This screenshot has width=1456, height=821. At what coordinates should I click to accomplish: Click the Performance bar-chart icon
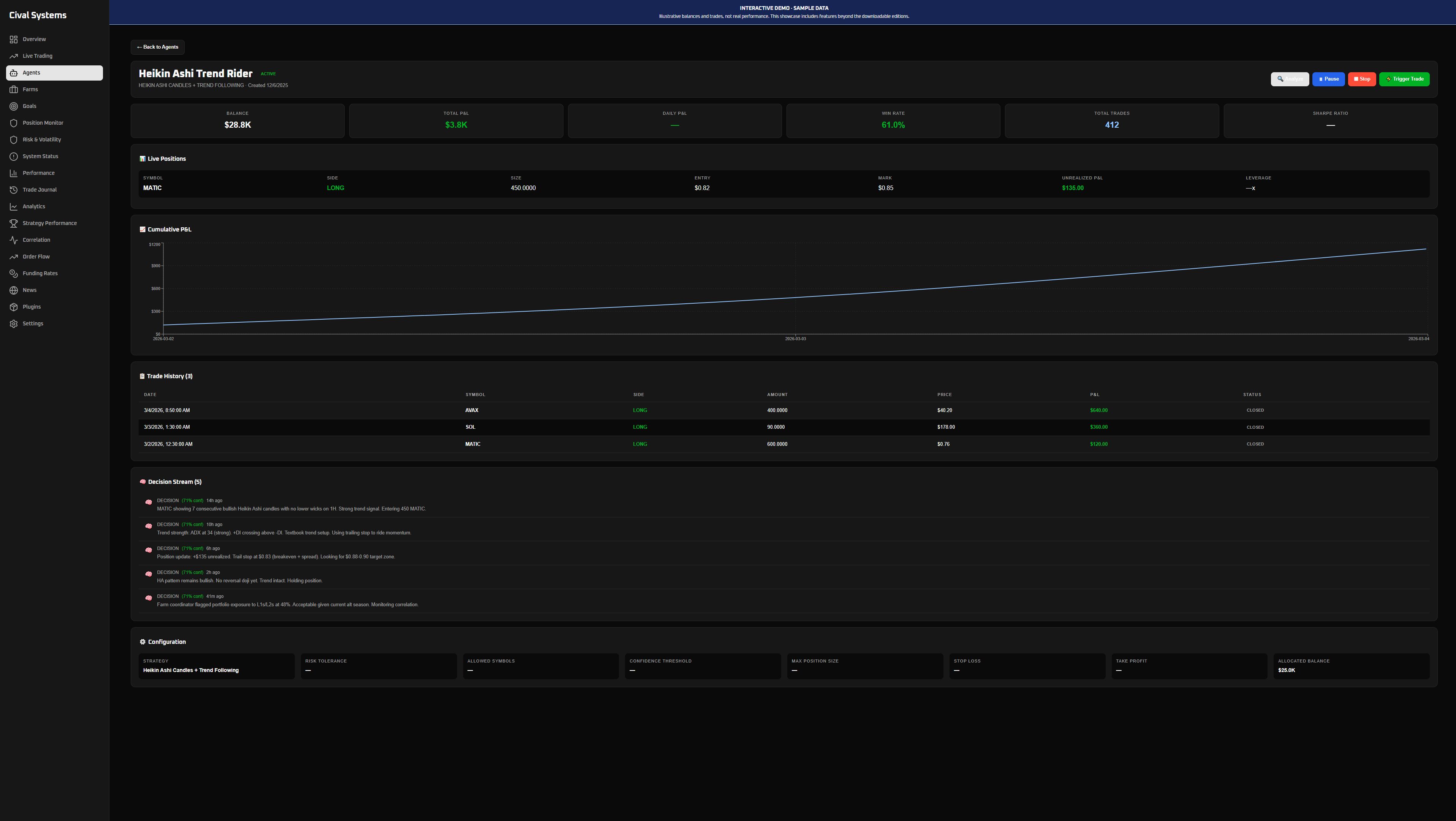coord(14,173)
